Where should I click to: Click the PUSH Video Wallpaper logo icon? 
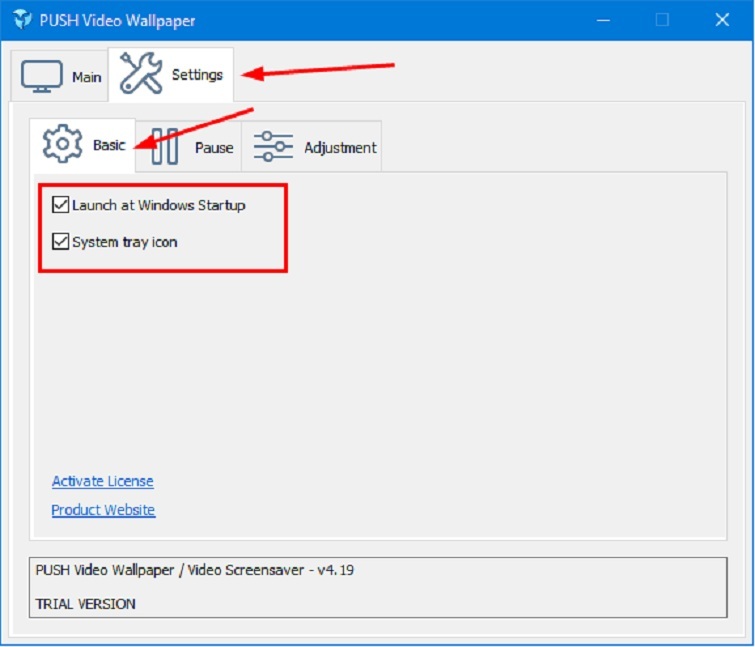click(22, 20)
